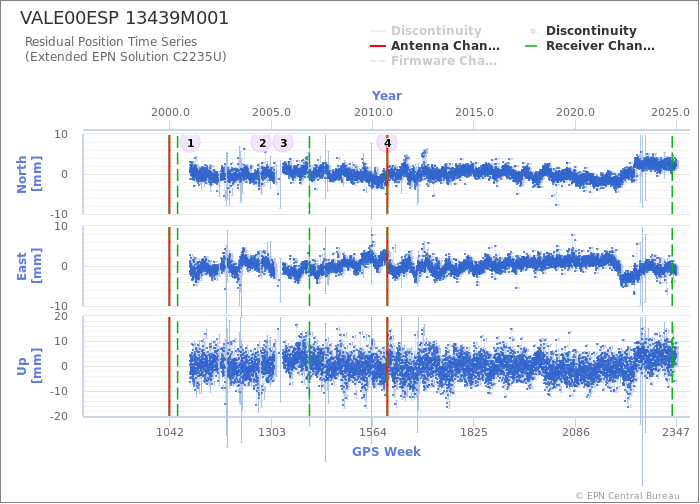Click the Up [mm] axis label
Image resolution: width=700 pixels, height=504 pixels.
(29, 366)
